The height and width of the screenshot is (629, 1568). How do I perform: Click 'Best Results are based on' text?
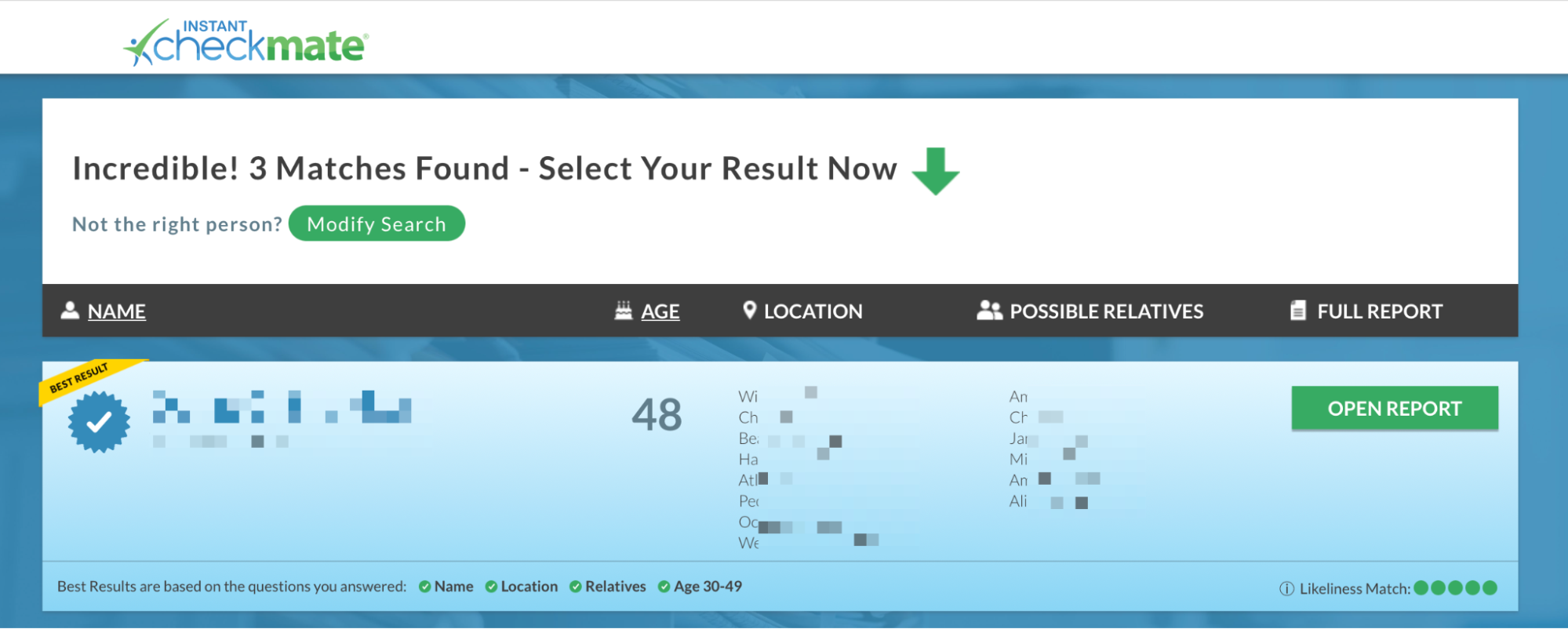232,587
